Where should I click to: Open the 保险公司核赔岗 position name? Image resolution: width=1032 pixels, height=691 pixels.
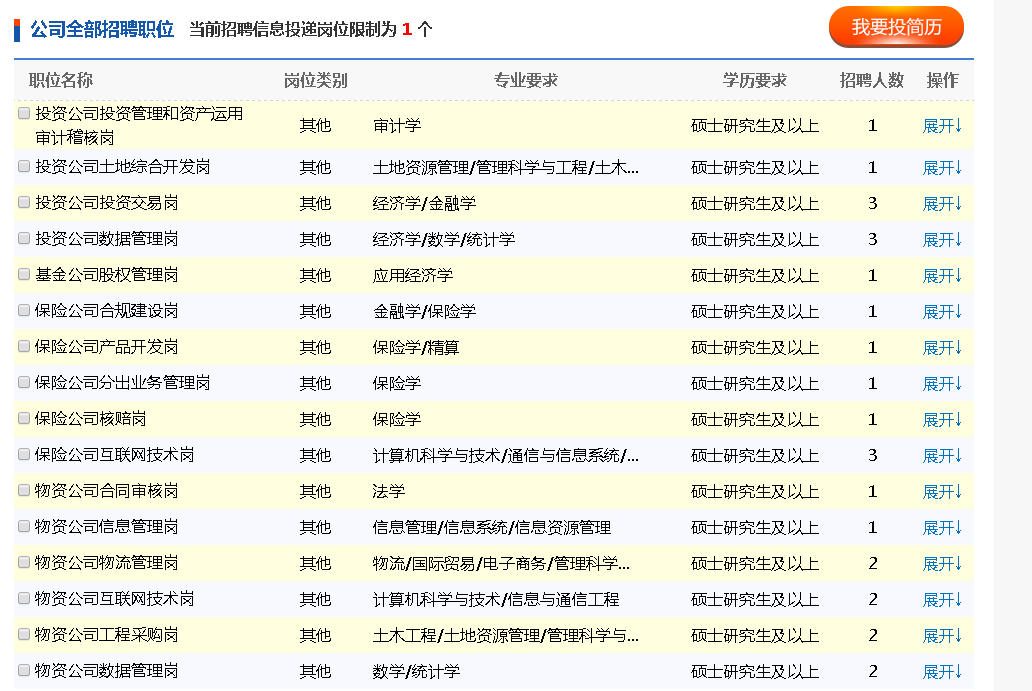pos(90,419)
